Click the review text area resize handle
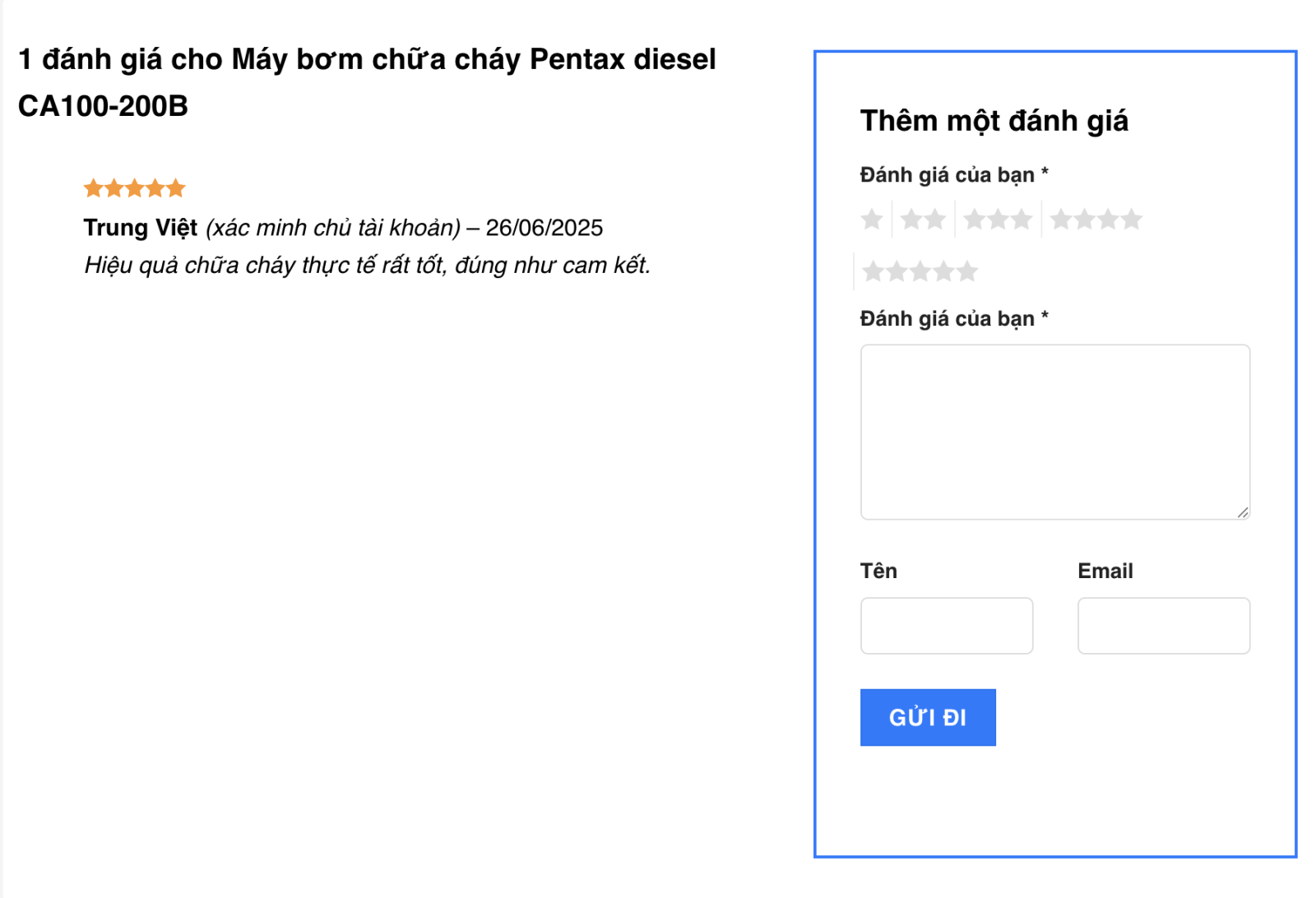The height and width of the screenshot is (898, 1316). click(1242, 512)
